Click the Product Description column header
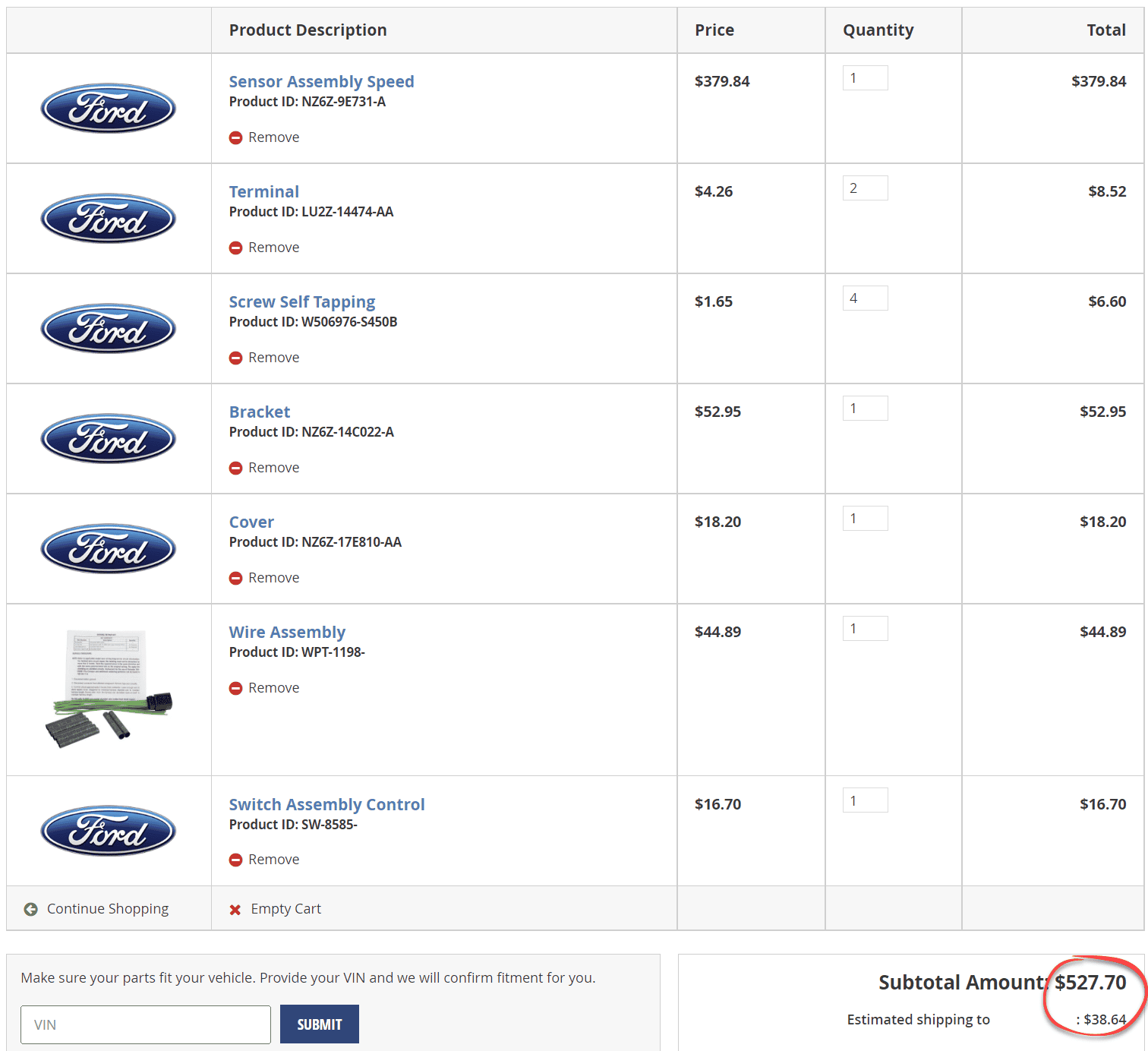Viewport: 1148px width, 1051px height. pyautogui.click(x=308, y=30)
